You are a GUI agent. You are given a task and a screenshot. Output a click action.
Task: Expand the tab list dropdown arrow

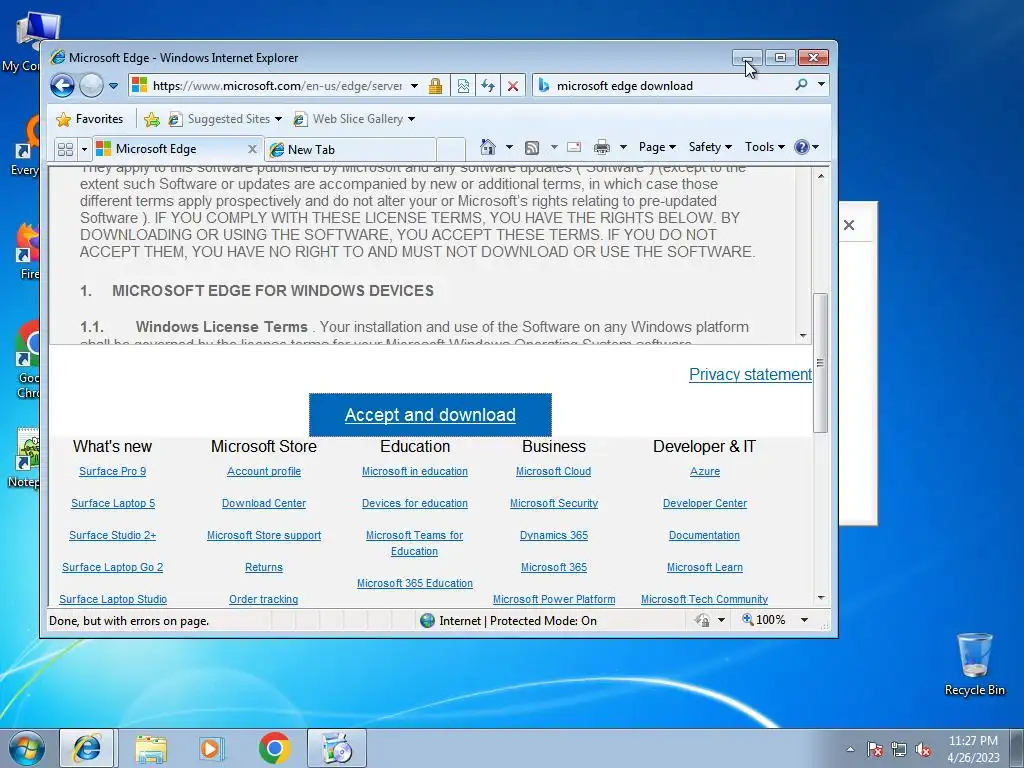(x=84, y=150)
